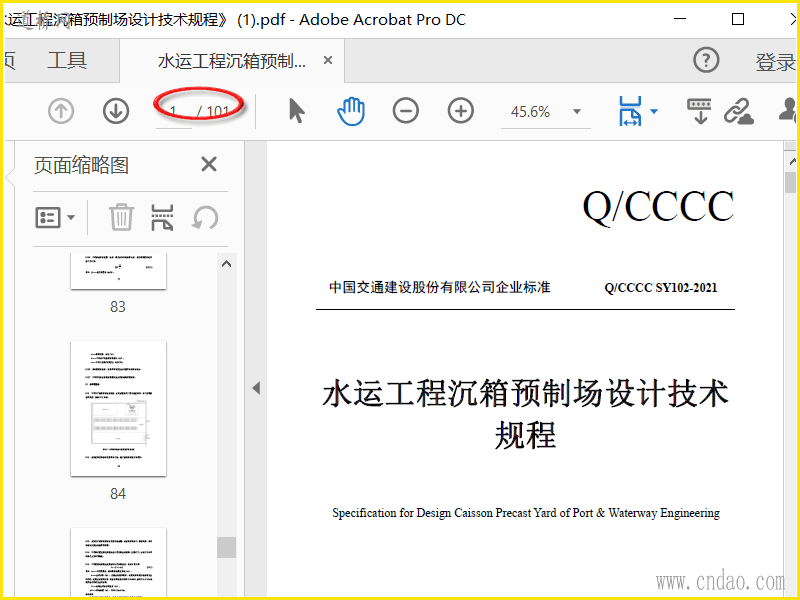The height and width of the screenshot is (600, 800).
Task: Select the arrow selection tool
Action: pos(296,111)
